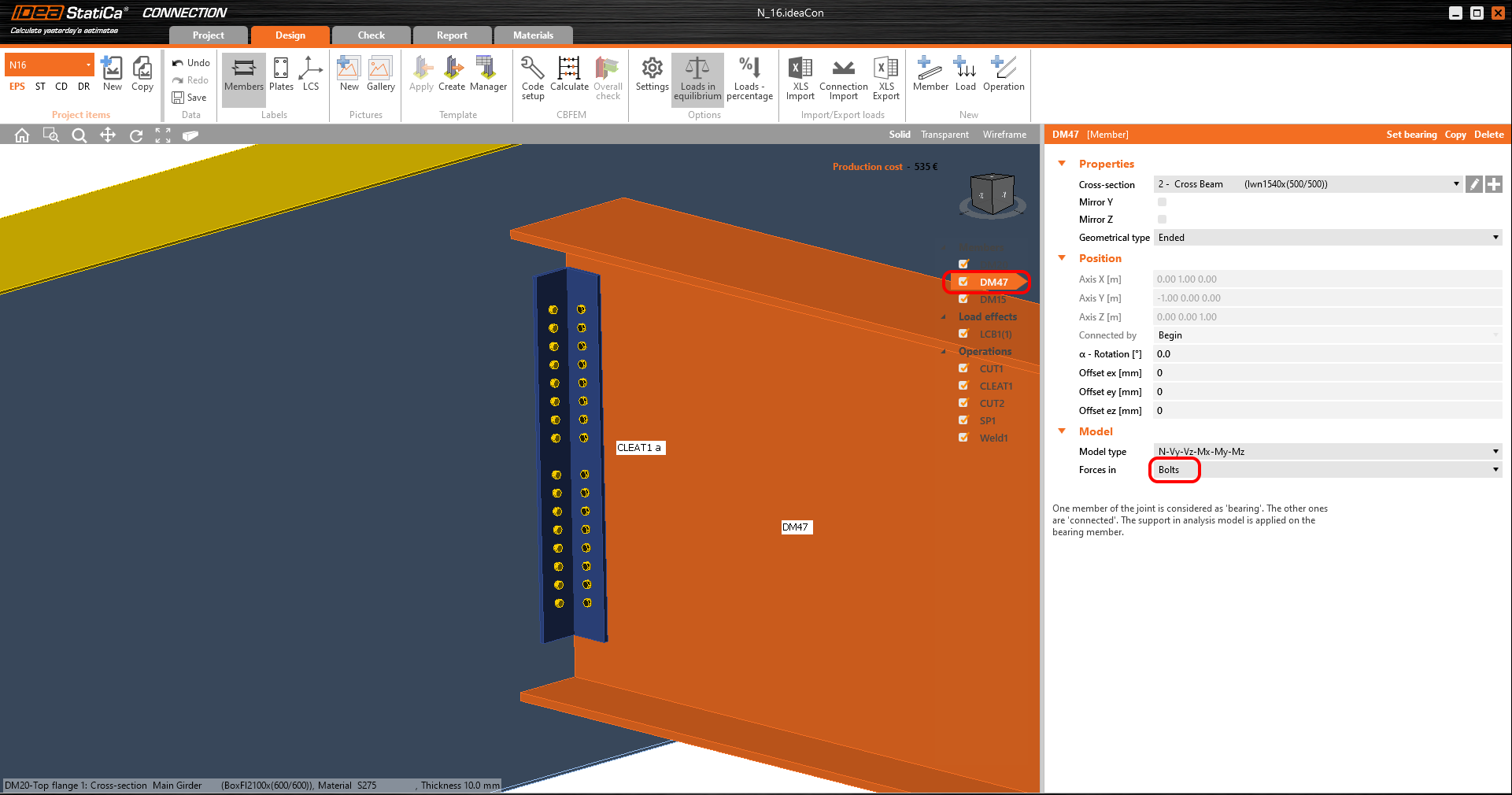Click the Set bearing button
This screenshot has width=1512, height=795.
(1410, 135)
